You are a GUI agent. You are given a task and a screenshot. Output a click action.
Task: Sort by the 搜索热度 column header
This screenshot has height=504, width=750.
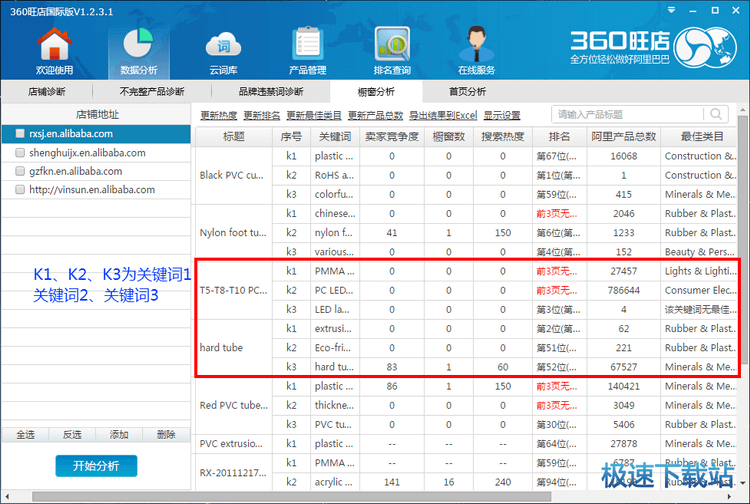[x=503, y=137]
